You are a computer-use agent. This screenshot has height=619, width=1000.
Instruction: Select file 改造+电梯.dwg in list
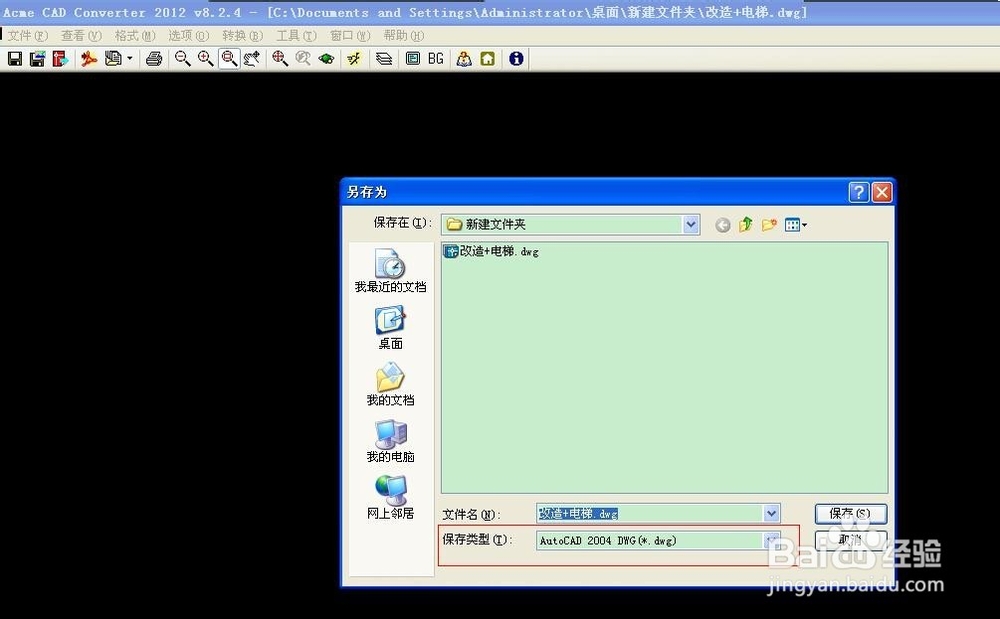coord(492,251)
